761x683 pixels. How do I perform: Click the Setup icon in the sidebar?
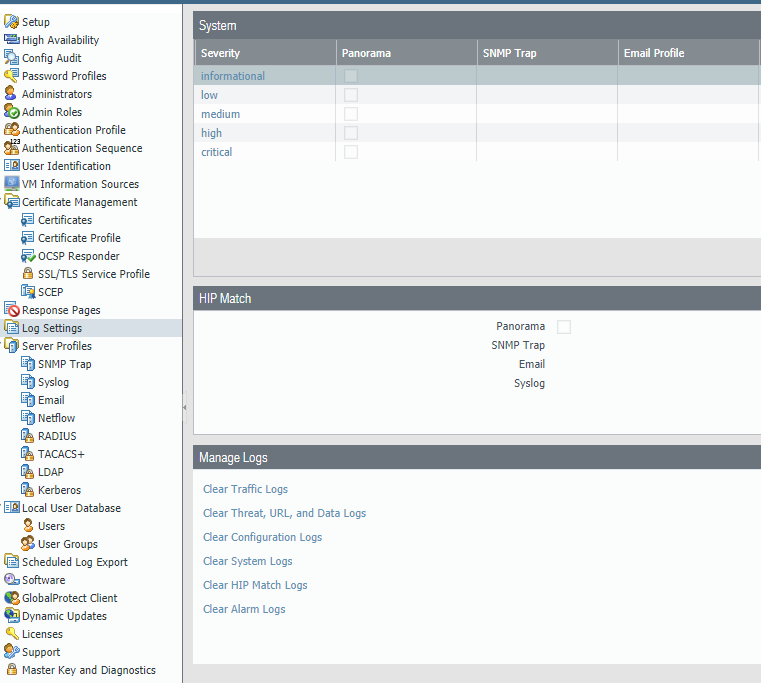pyautogui.click(x=12, y=22)
